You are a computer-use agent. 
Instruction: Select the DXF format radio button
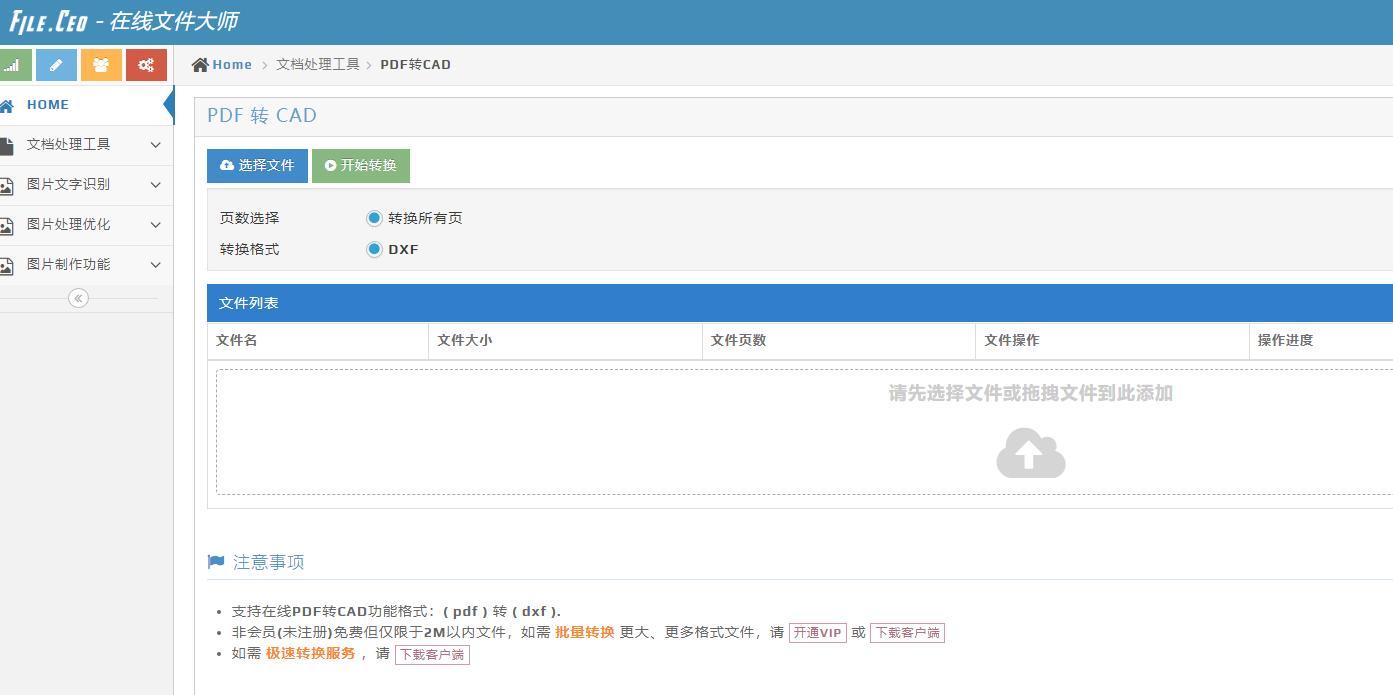point(373,249)
